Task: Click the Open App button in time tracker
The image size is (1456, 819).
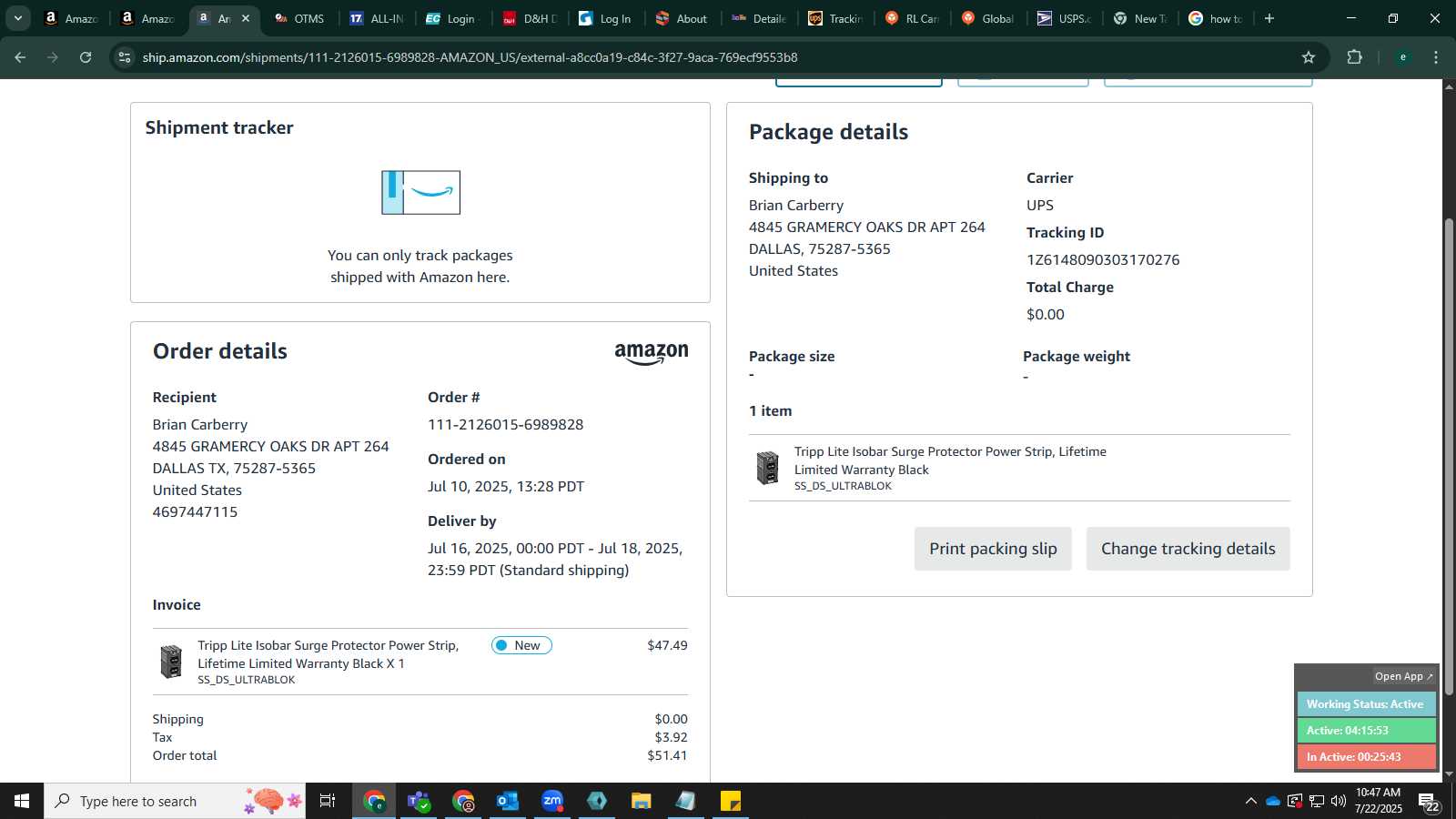Action: (1404, 676)
